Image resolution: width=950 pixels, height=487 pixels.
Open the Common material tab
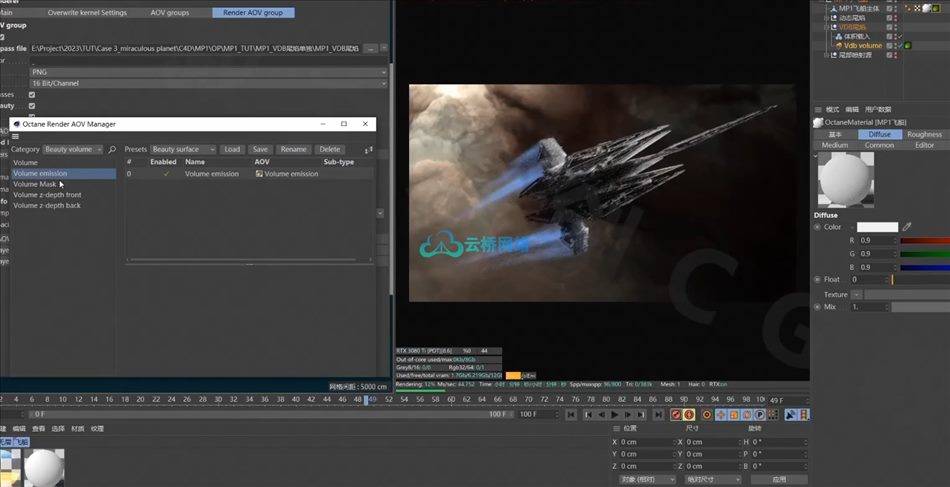(879, 145)
